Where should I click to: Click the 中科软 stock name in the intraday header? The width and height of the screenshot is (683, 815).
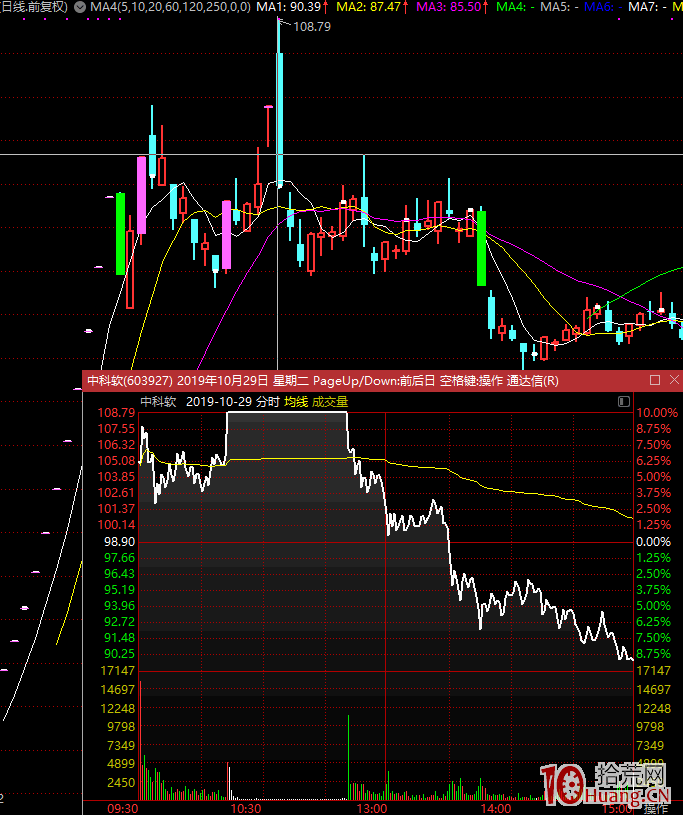[159, 402]
